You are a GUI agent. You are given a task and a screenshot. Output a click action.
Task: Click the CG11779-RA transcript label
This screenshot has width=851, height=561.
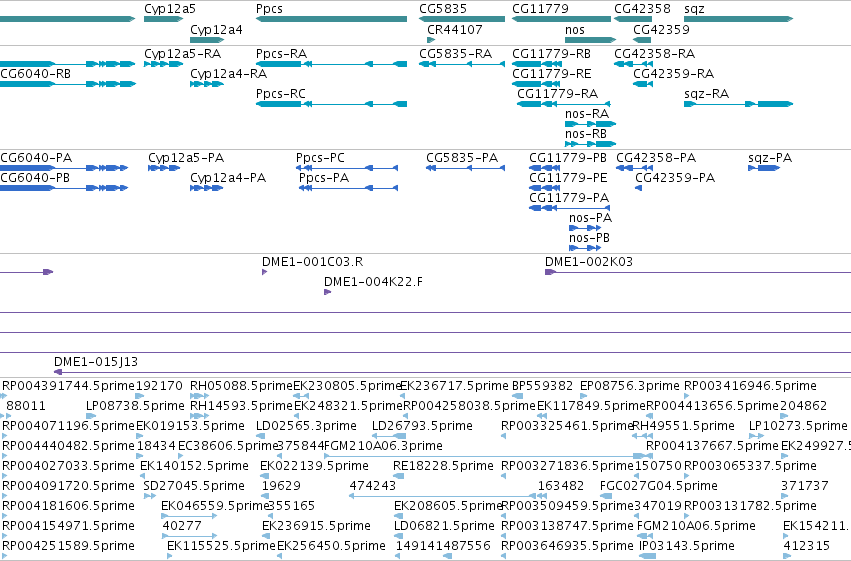point(557,93)
